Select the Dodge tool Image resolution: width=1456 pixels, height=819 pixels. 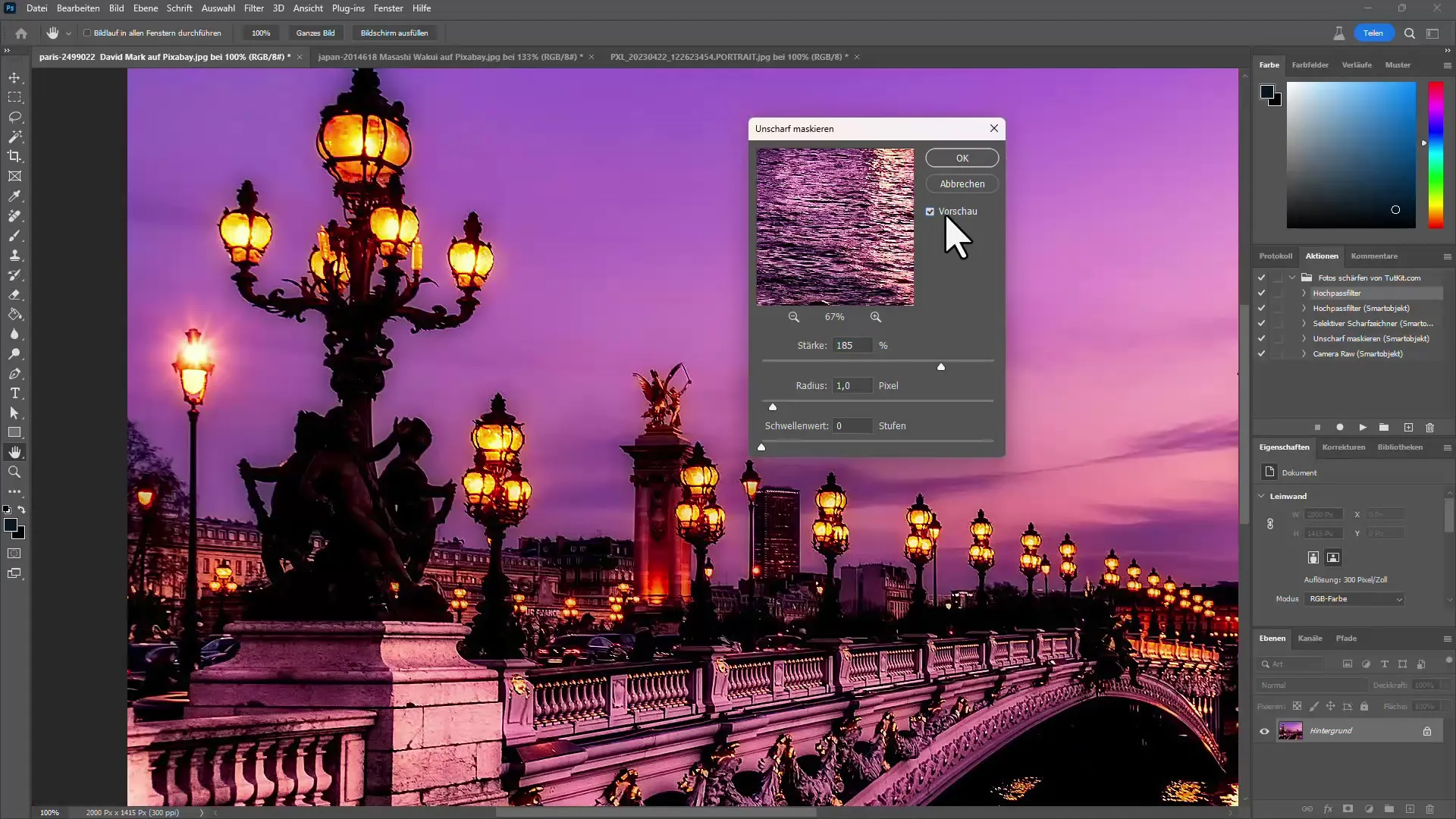pyautogui.click(x=14, y=354)
